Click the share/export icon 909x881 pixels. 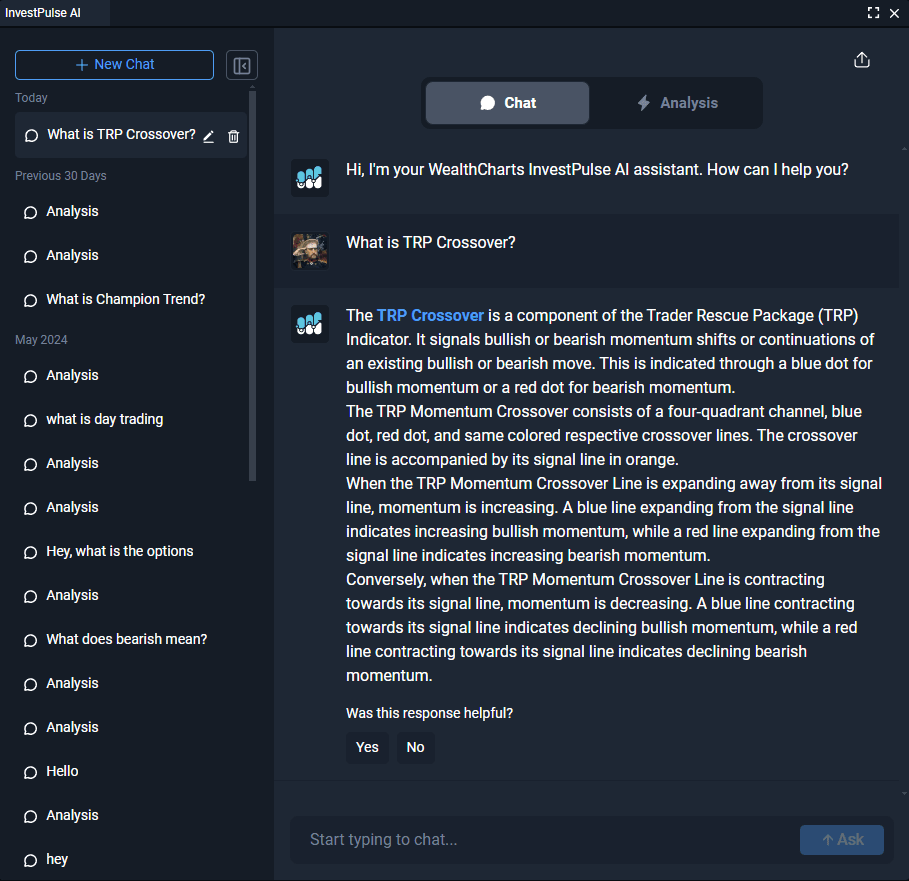[x=862, y=60]
